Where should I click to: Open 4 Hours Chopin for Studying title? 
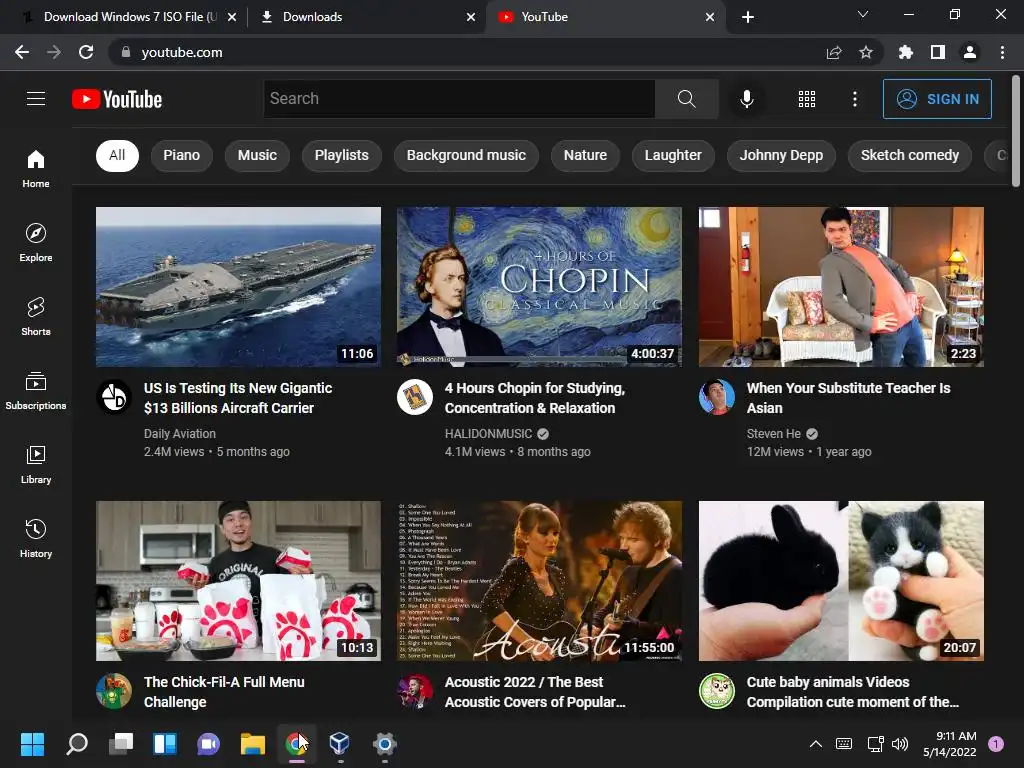(535, 398)
